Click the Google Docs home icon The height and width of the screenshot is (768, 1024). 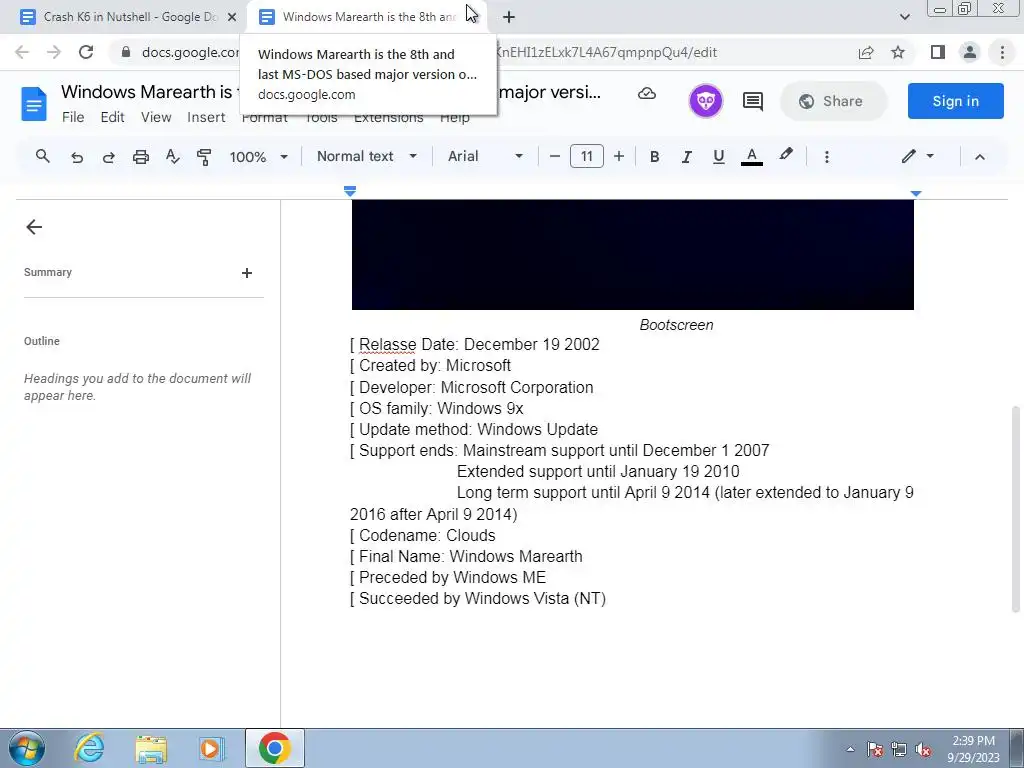34,104
